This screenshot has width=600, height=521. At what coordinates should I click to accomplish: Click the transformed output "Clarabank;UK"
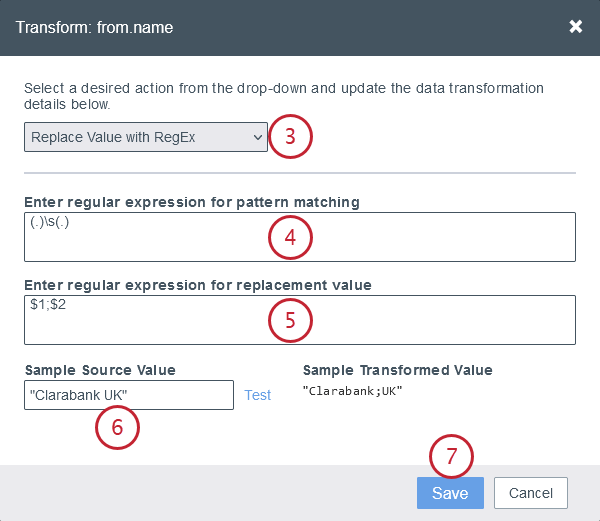(x=351, y=392)
